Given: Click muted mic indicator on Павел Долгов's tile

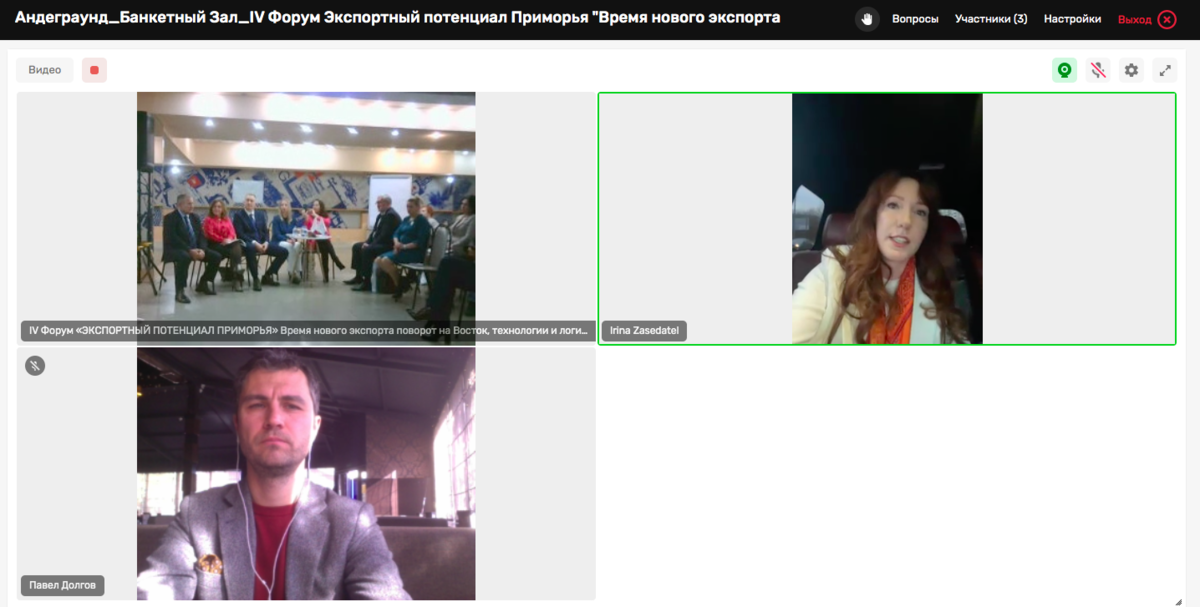Looking at the screenshot, I should click(35, 366).
